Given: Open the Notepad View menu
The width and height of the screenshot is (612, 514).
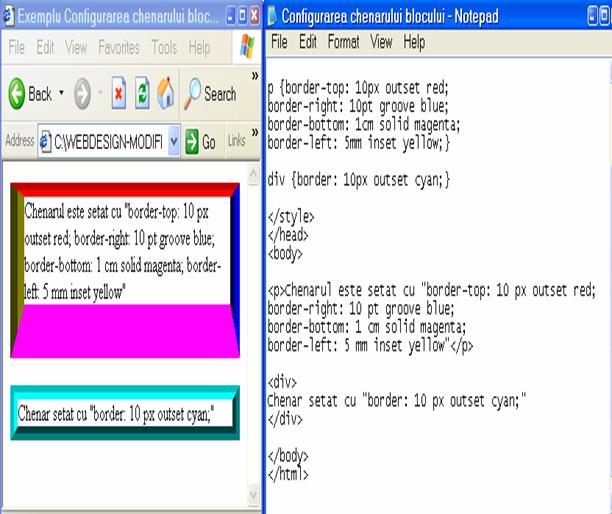Looking at the screenshot, I should pyautogui.click(x=381, y=42).
